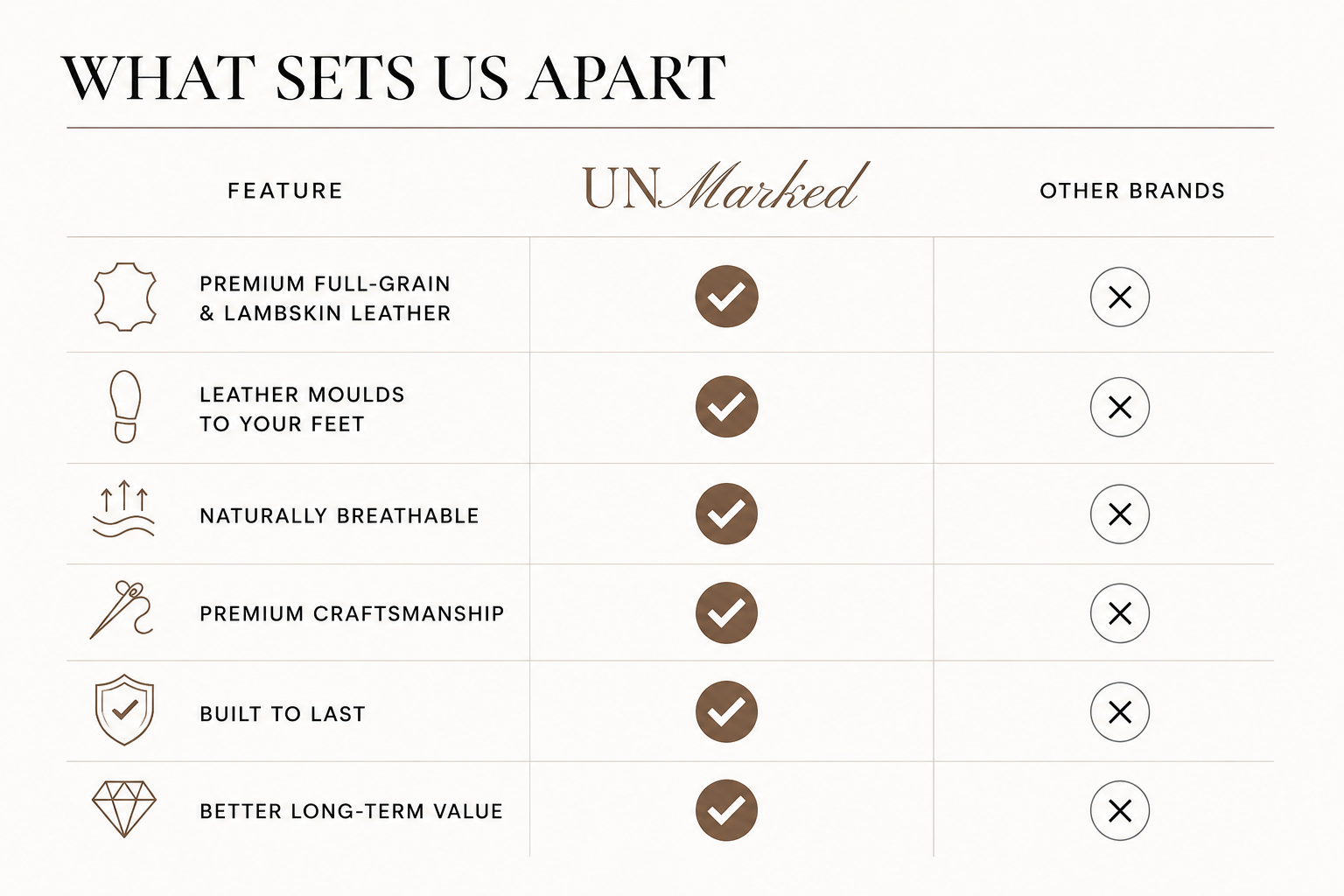Click the X icon for Naturally Breathable

click(1120, 514)
